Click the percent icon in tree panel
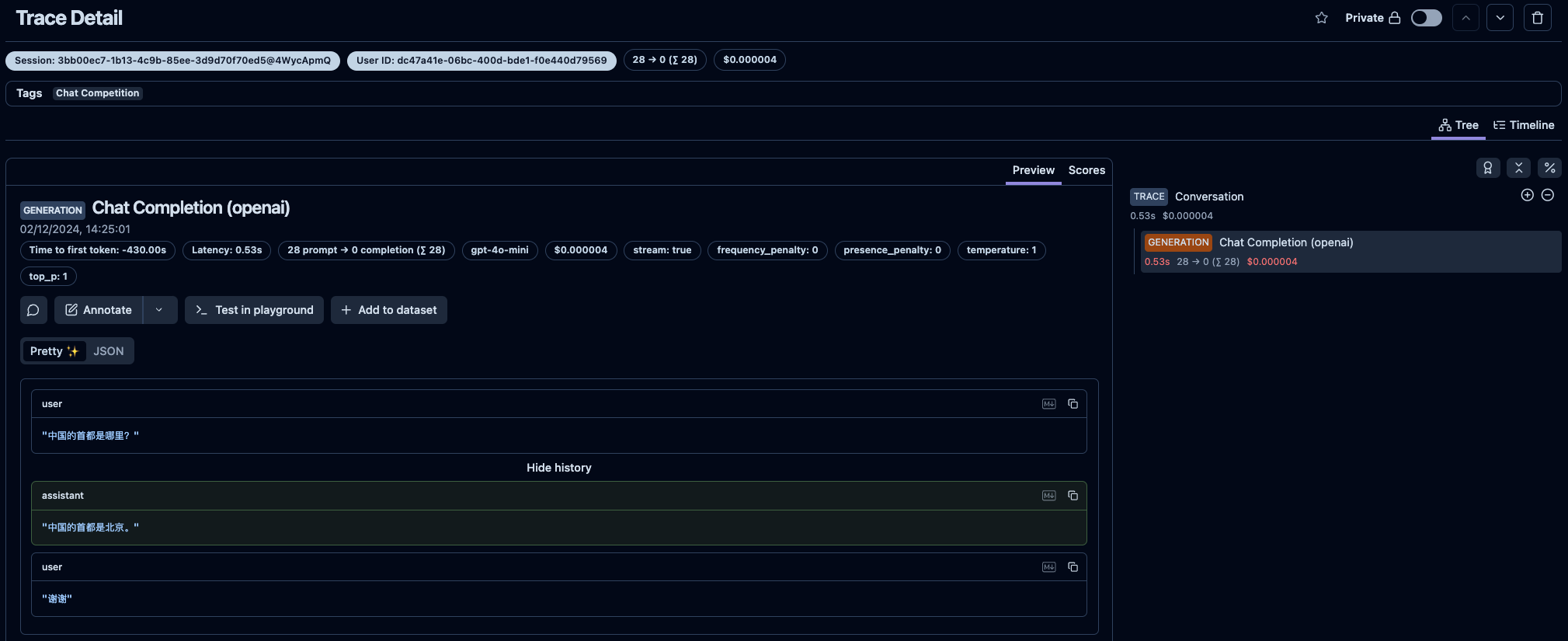1568x641 pixels. pyautogui.click(x=1549, y=168)
